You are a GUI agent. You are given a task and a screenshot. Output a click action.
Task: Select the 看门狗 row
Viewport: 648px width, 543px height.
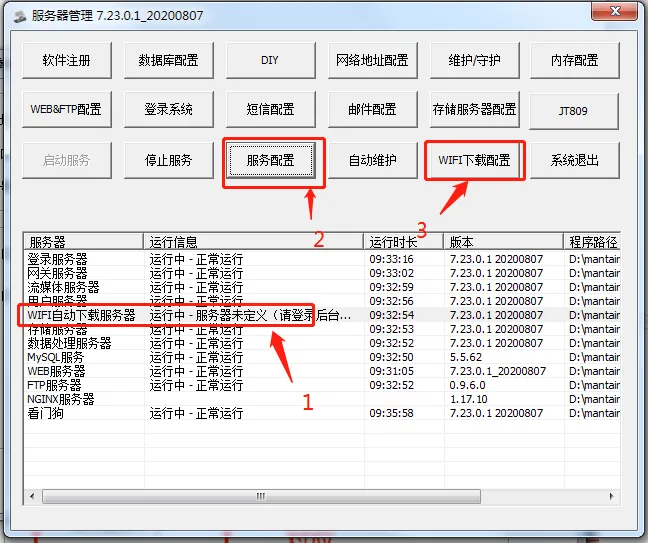point(322,413)
